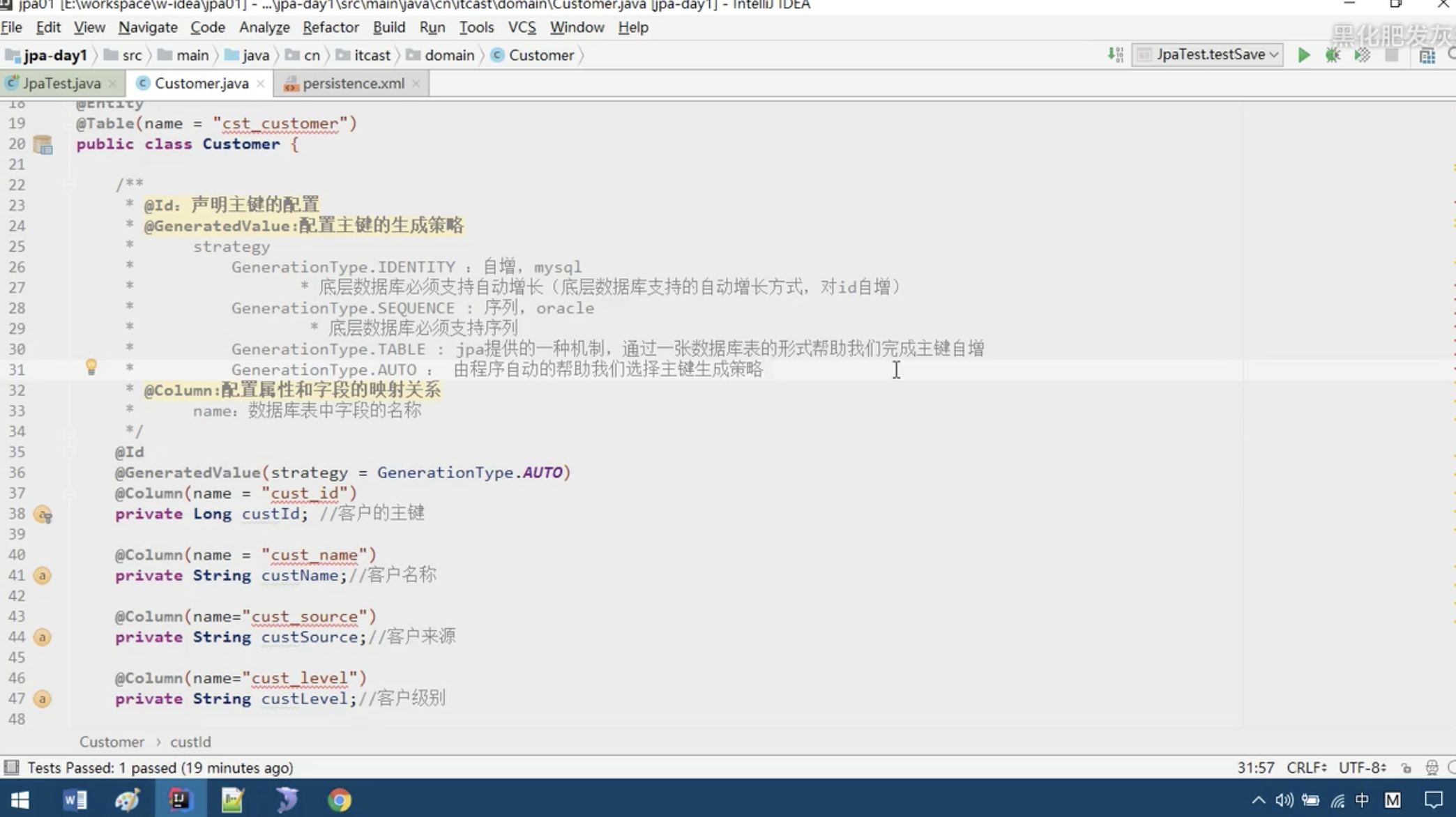The image size is (1456, 817).
Task: Start debugging with the bug icon
Action: pos(1333,55)
